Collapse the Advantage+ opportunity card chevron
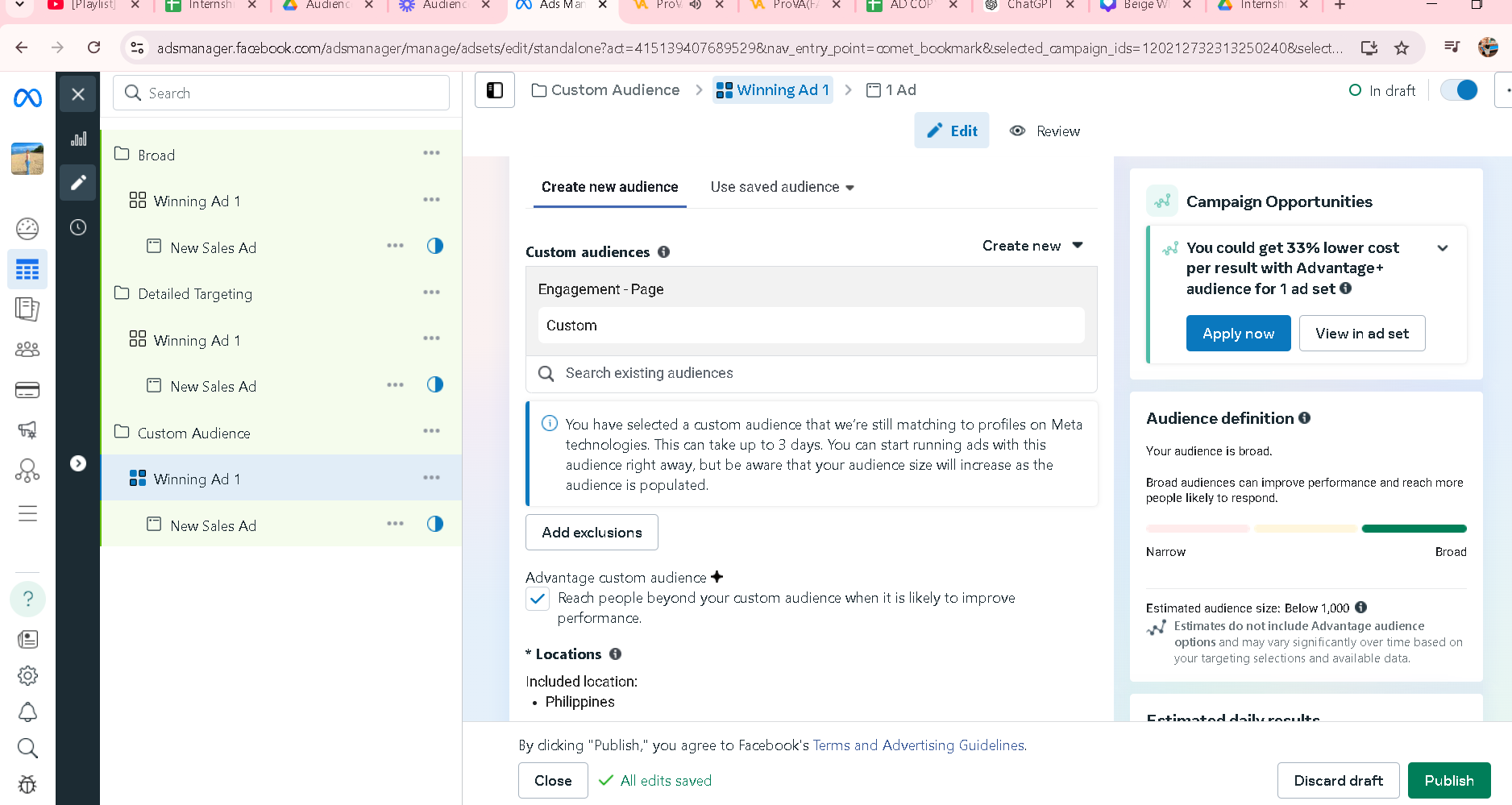 click(x=1443, y=248)
